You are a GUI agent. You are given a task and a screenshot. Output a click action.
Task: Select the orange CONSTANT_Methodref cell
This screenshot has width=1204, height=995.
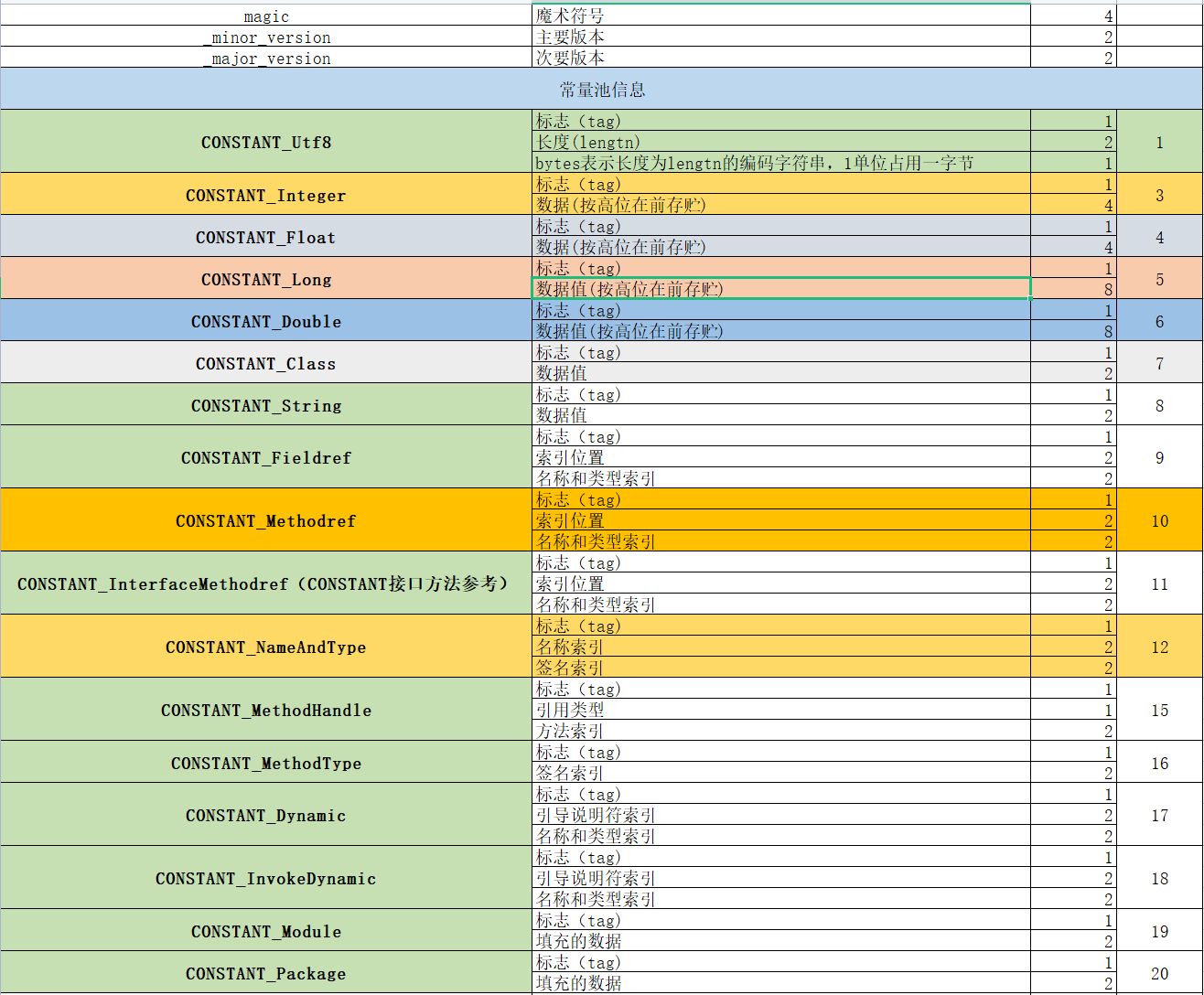[266, 520]
